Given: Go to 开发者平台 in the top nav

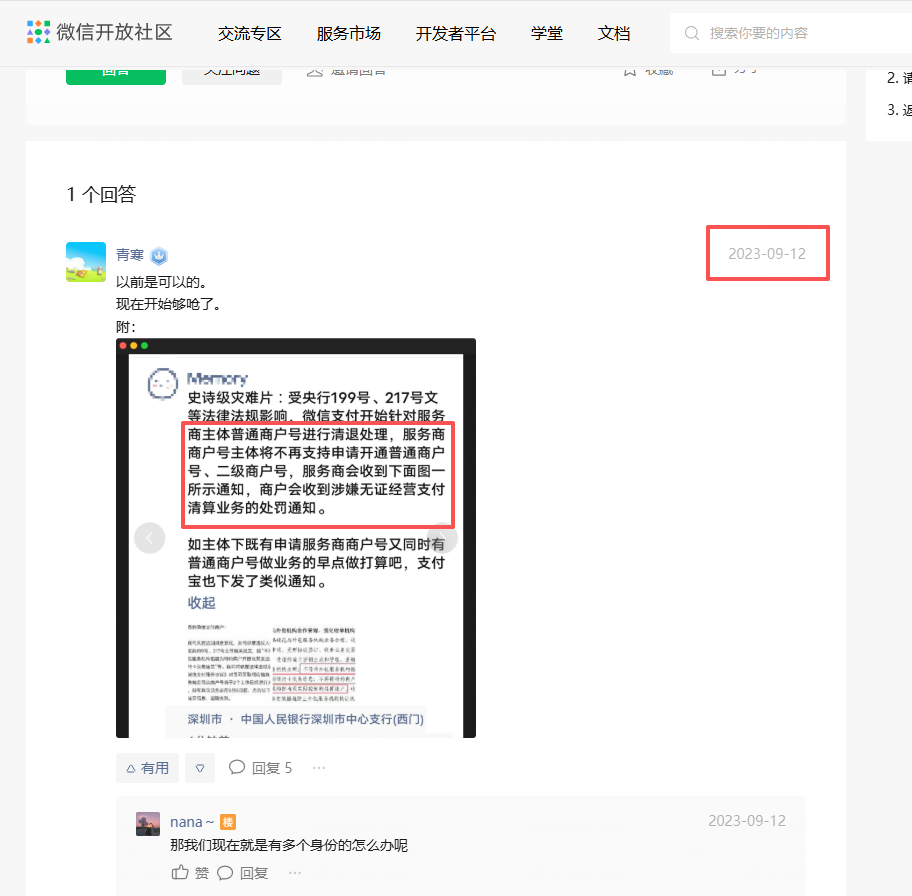Looking at the screenshot, I should (x=455, y=34).
